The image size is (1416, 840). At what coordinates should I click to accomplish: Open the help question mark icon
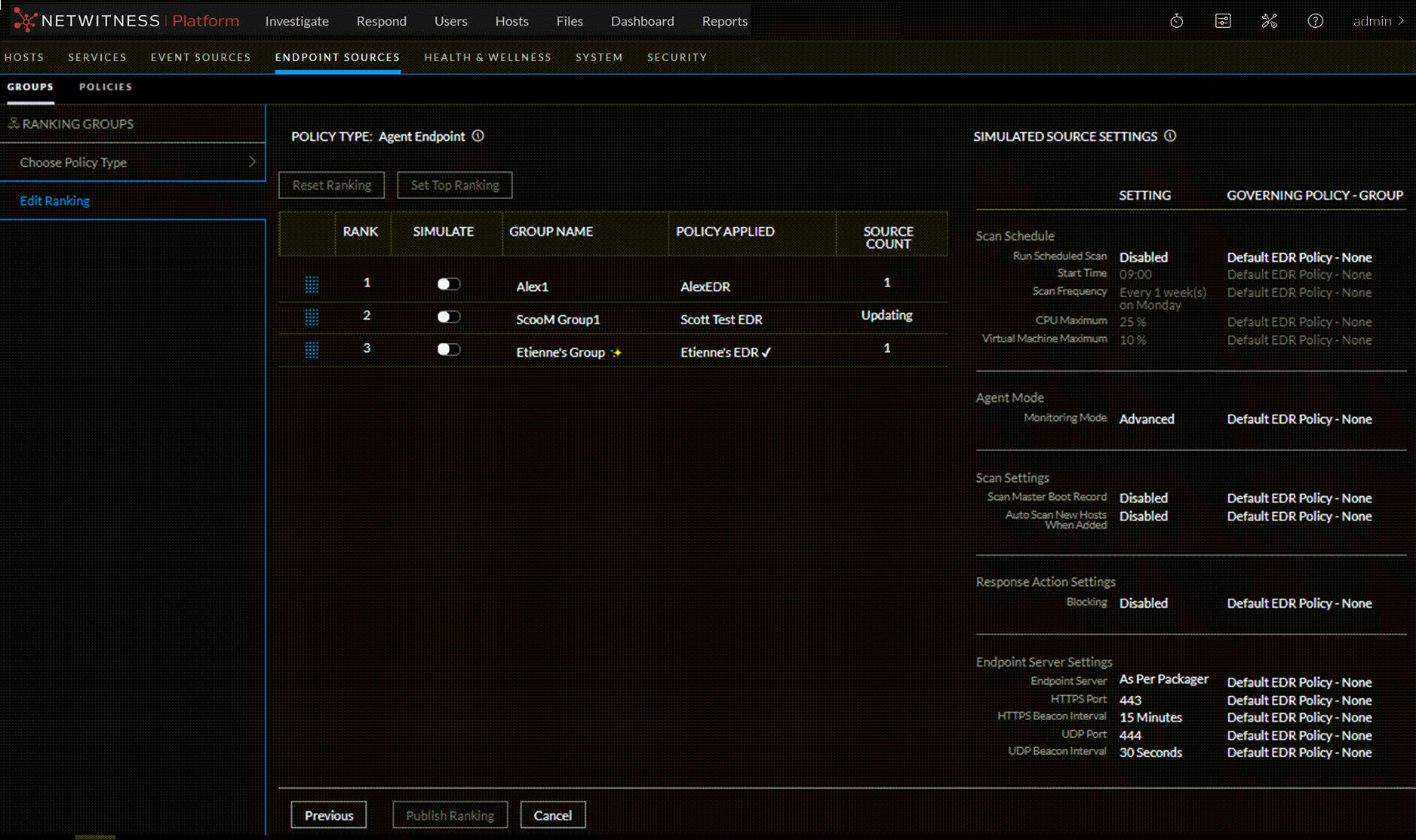pyautogui.click(x=1315, y=21)
